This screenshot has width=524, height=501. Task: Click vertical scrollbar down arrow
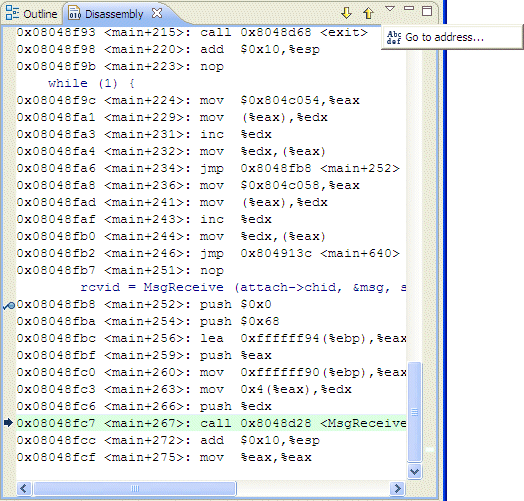[x=414, y=472]
